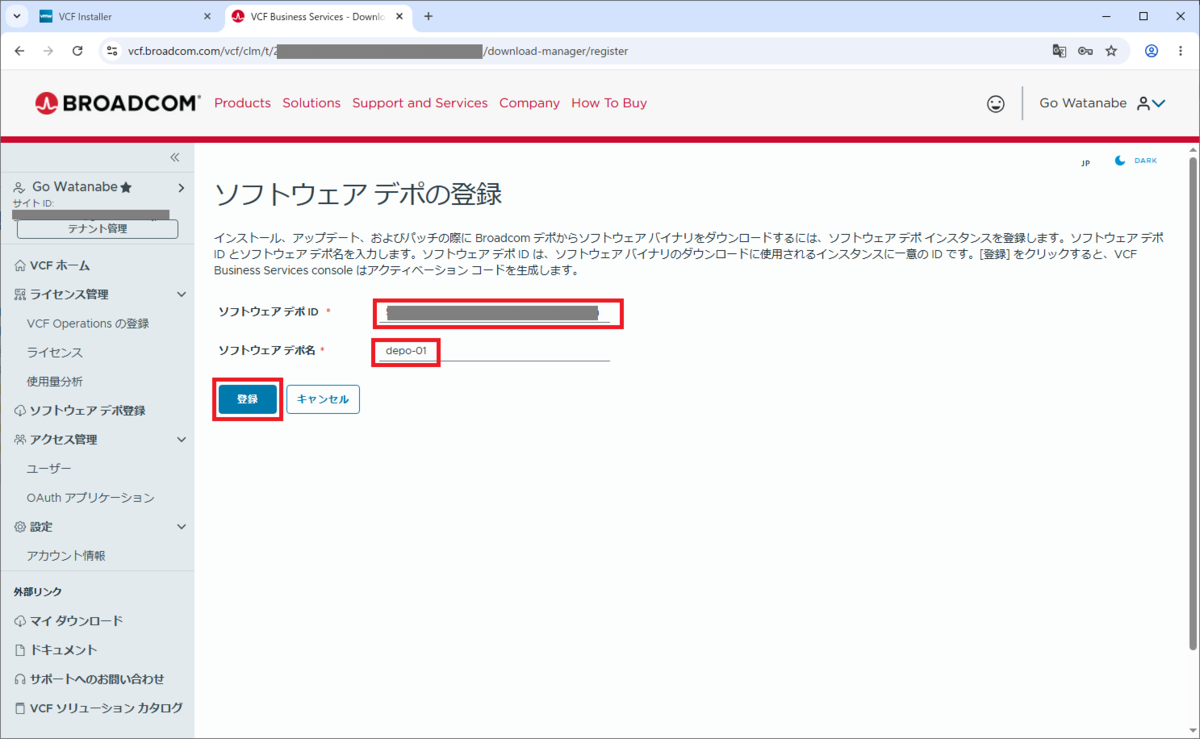This screenshot has width=1200, height=739.
Task: Click the 登録 button
Action: 248,399
